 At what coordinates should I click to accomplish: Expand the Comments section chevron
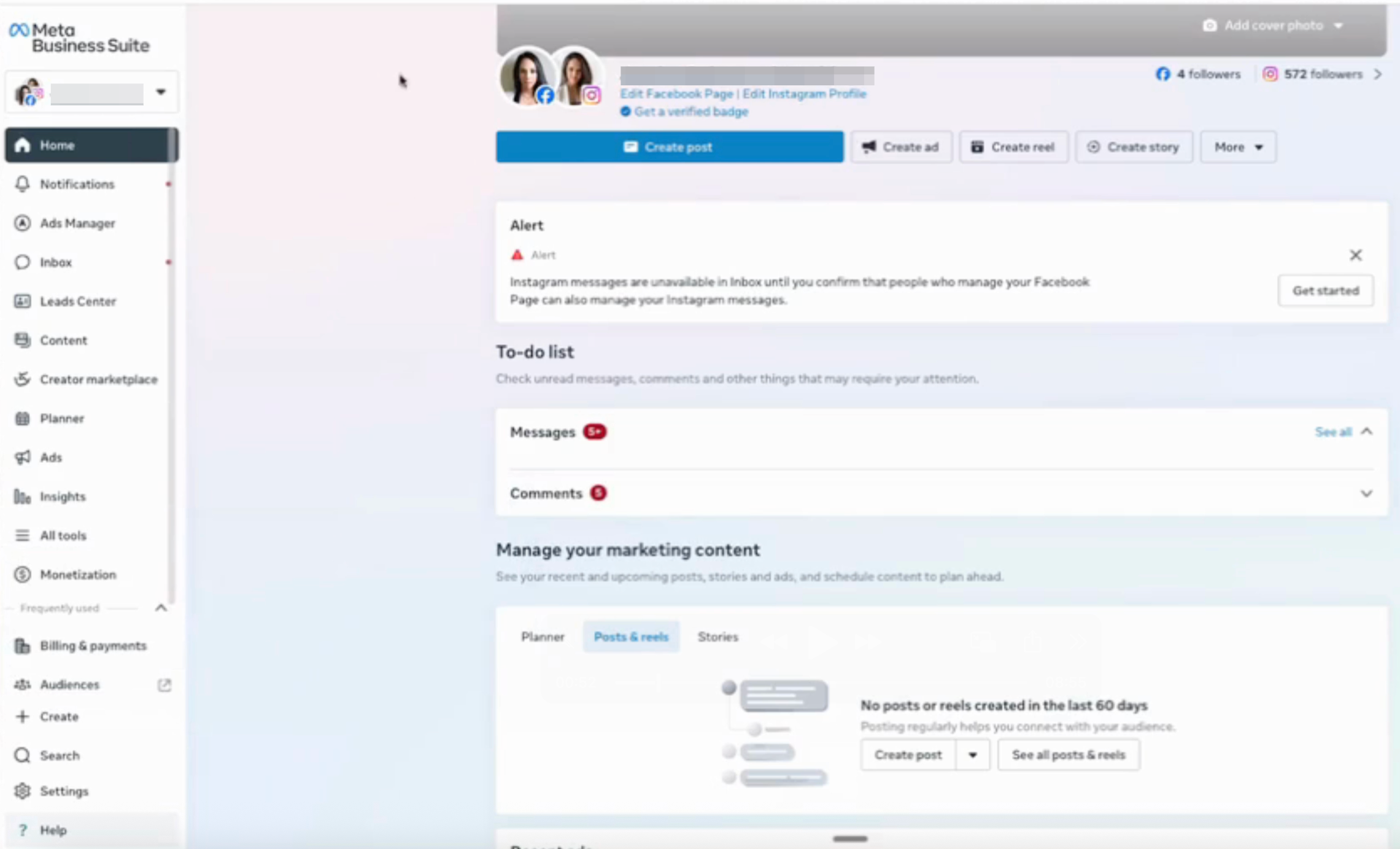[1366, 494]
